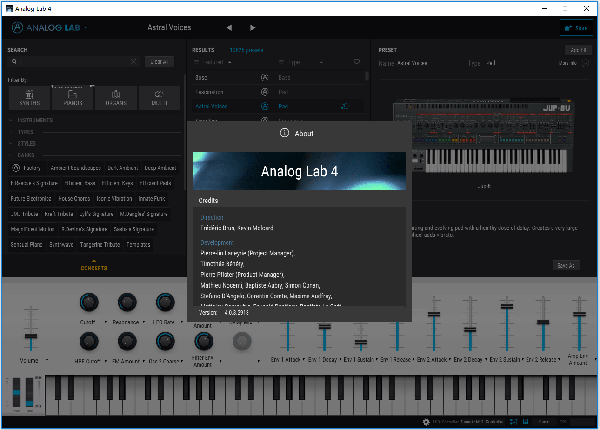This screenshot has height=430, width=600.
Task: Open the Cutoff parameter assignment dropdown
Action: coord(106,322)
